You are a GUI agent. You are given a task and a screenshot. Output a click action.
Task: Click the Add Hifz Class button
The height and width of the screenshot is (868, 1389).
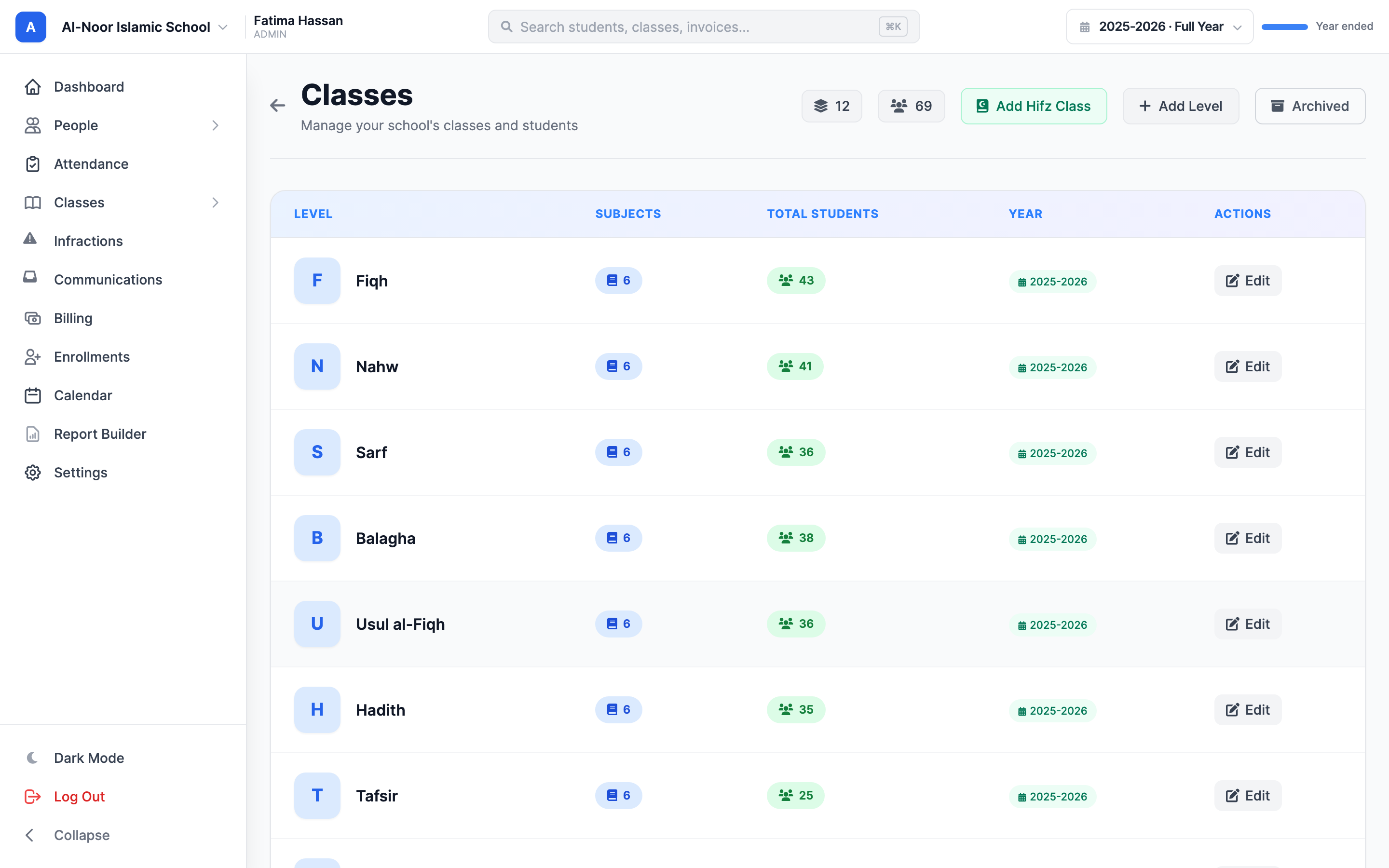point(1034,106)
